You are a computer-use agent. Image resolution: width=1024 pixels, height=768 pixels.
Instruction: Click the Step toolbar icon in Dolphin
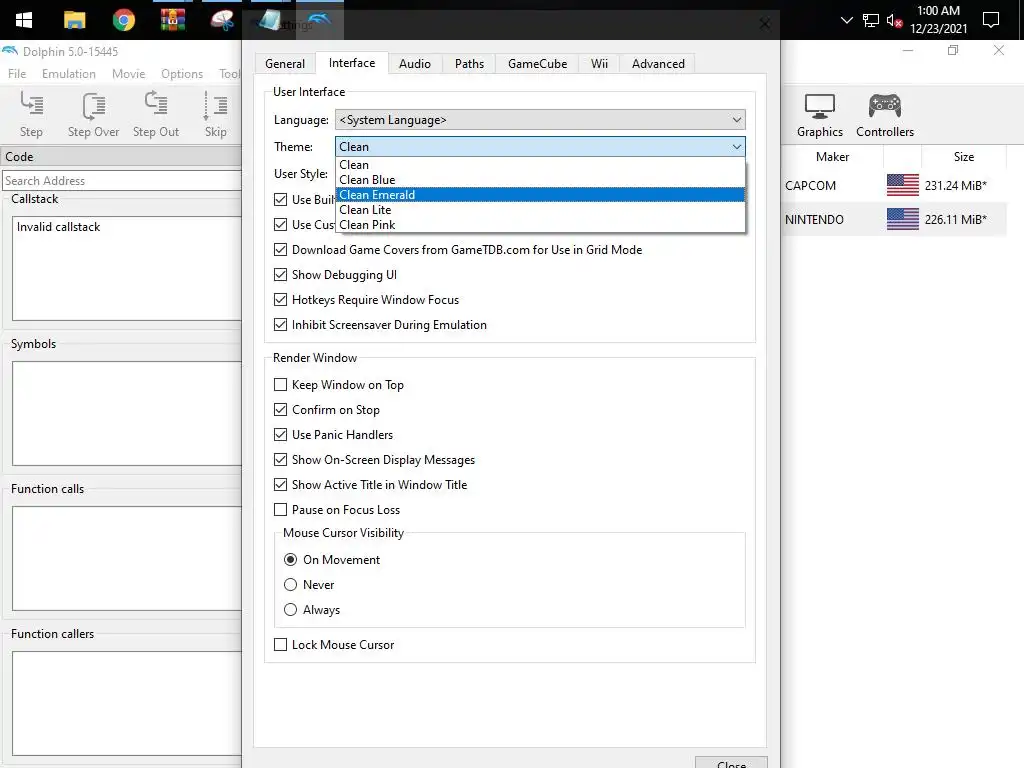31,114
